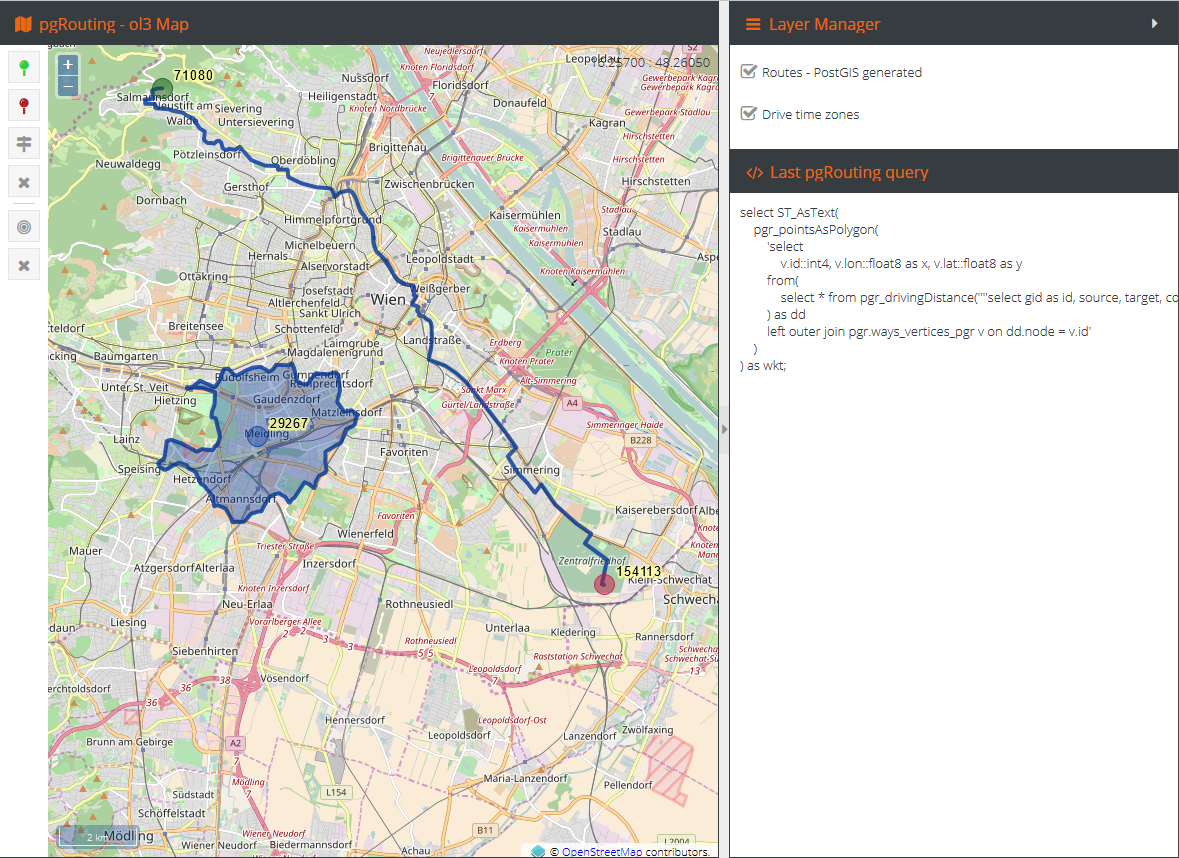The height and width of the screenshot is (858, 1179).
Task: Clear route using the upper X button
Action: tap(24, 182)
